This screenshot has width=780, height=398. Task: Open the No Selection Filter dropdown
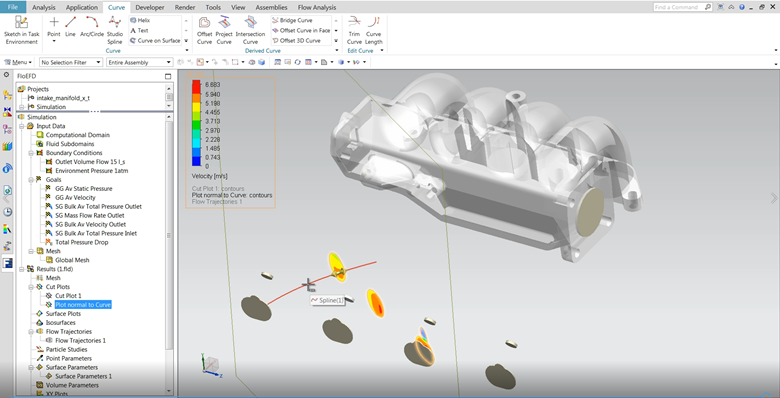tap(71, 62)
